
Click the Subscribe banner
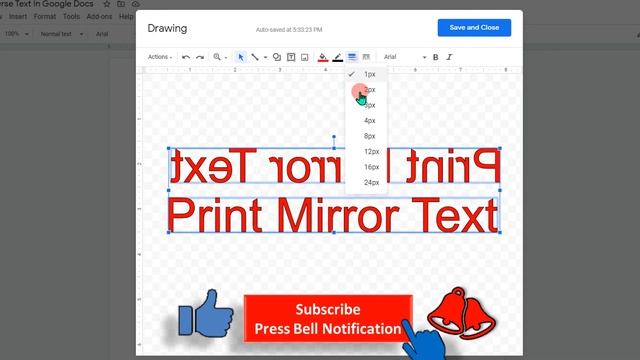coord(328,319)
